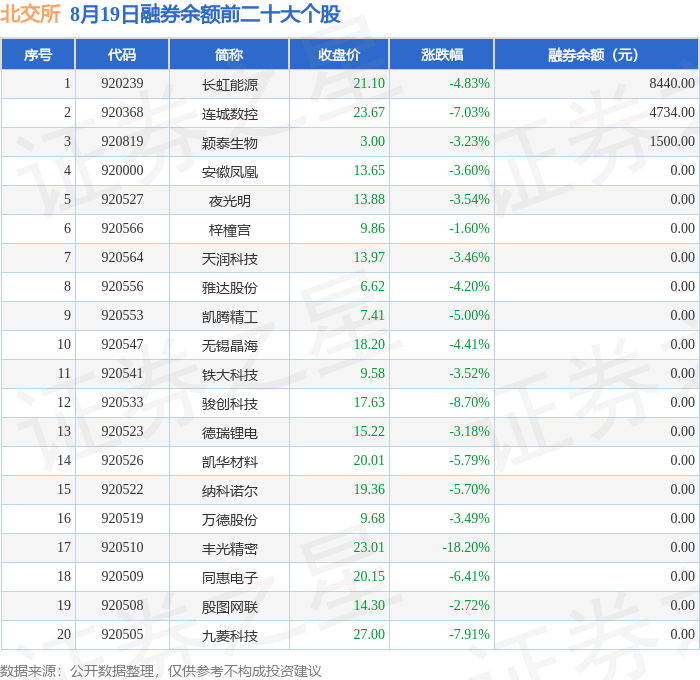Viewport: 700px width, 680px height.
Task: Select stock name 无锡晶海
Action: pos(229,346)
